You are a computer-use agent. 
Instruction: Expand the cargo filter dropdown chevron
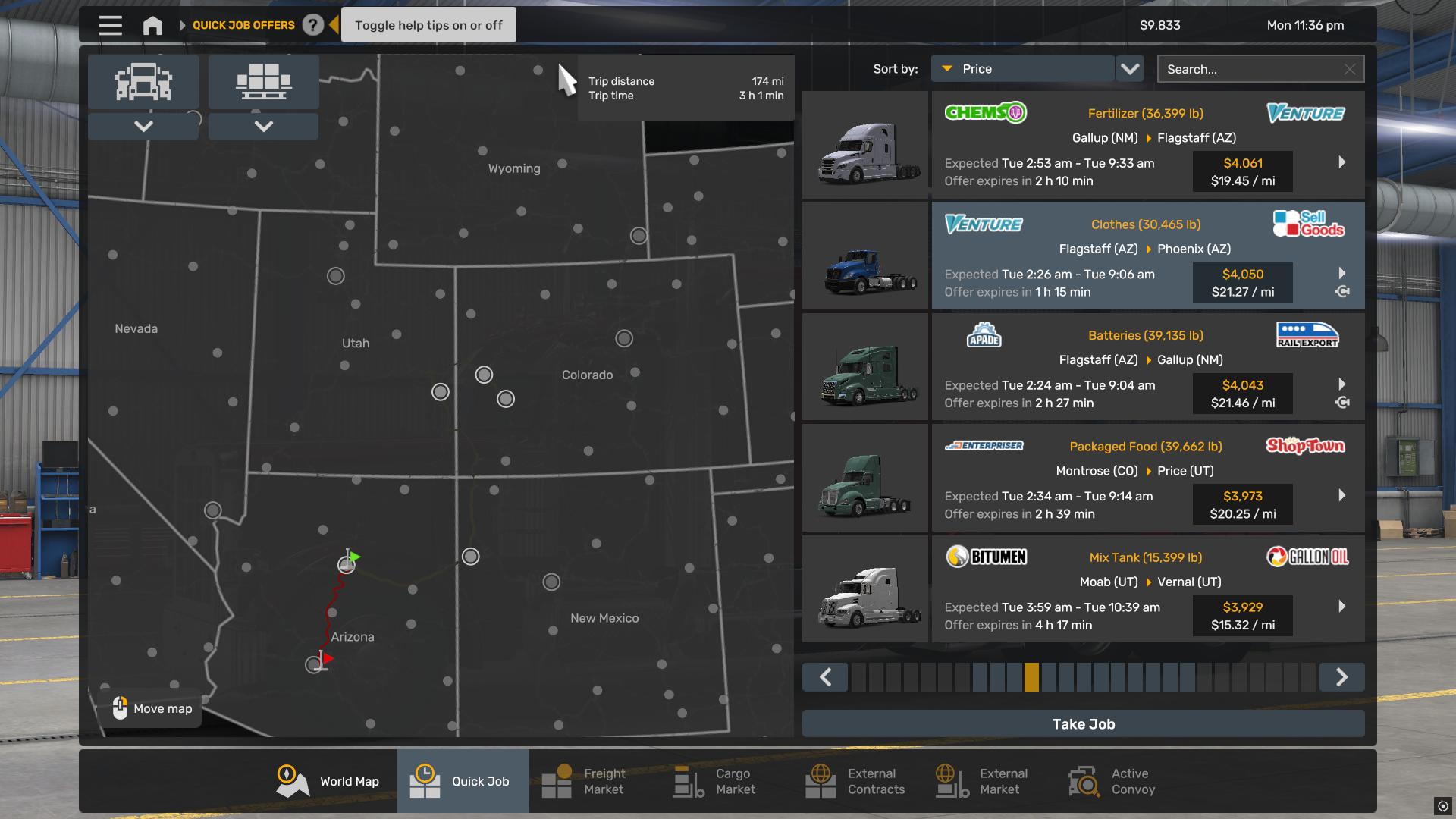[263, 126]
